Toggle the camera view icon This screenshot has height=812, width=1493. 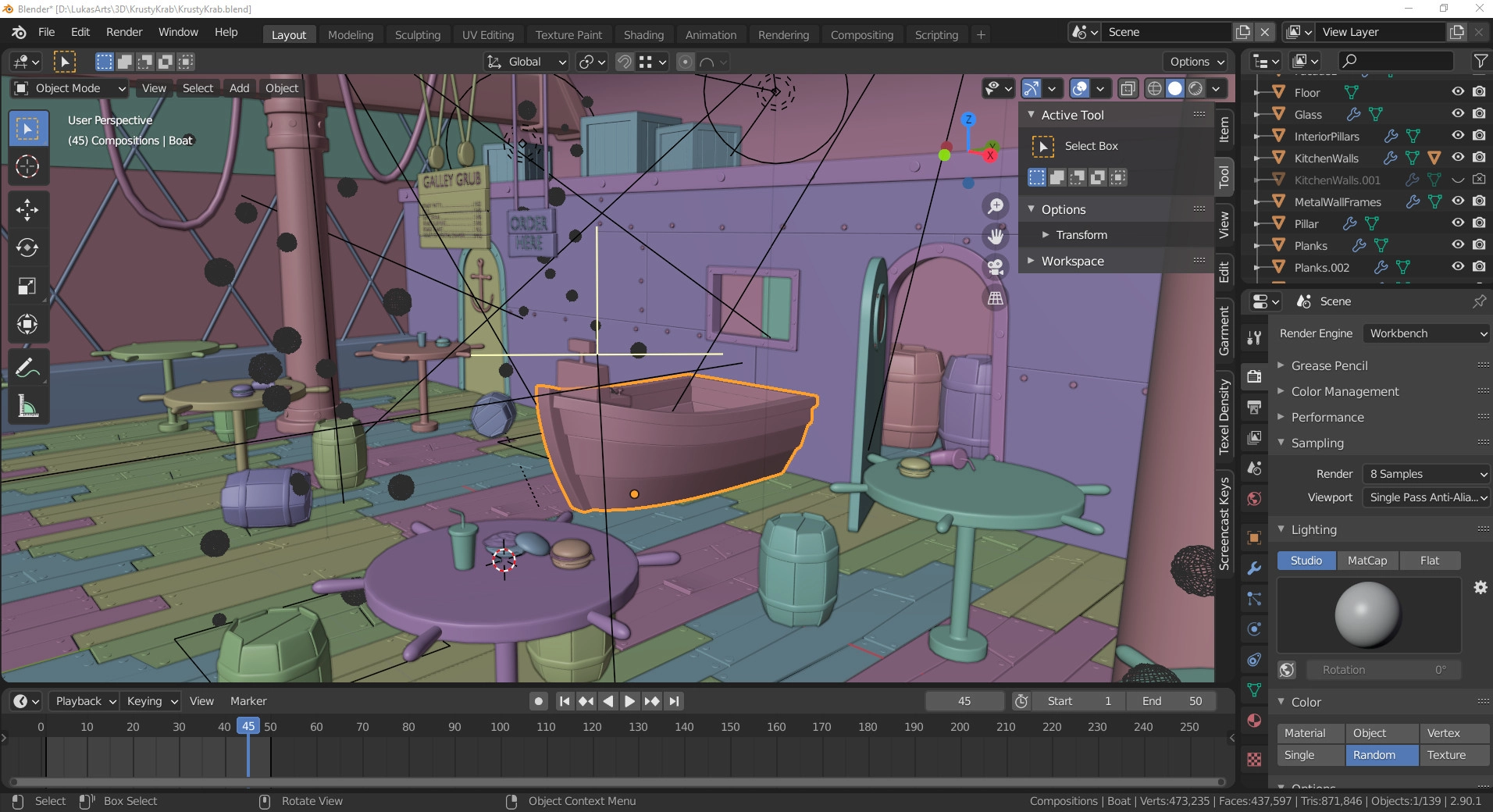pyautogui.click(x=995, y=267)
